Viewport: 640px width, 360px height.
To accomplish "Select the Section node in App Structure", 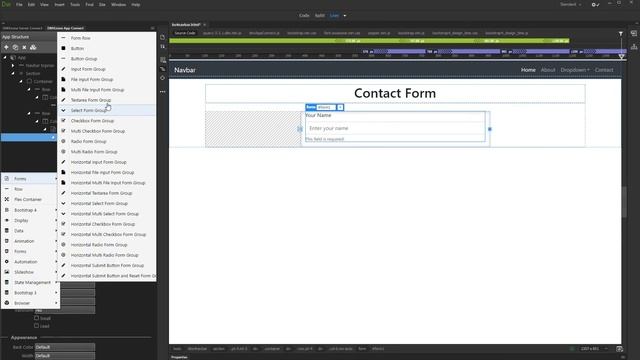I will click(x=33, y=73).
